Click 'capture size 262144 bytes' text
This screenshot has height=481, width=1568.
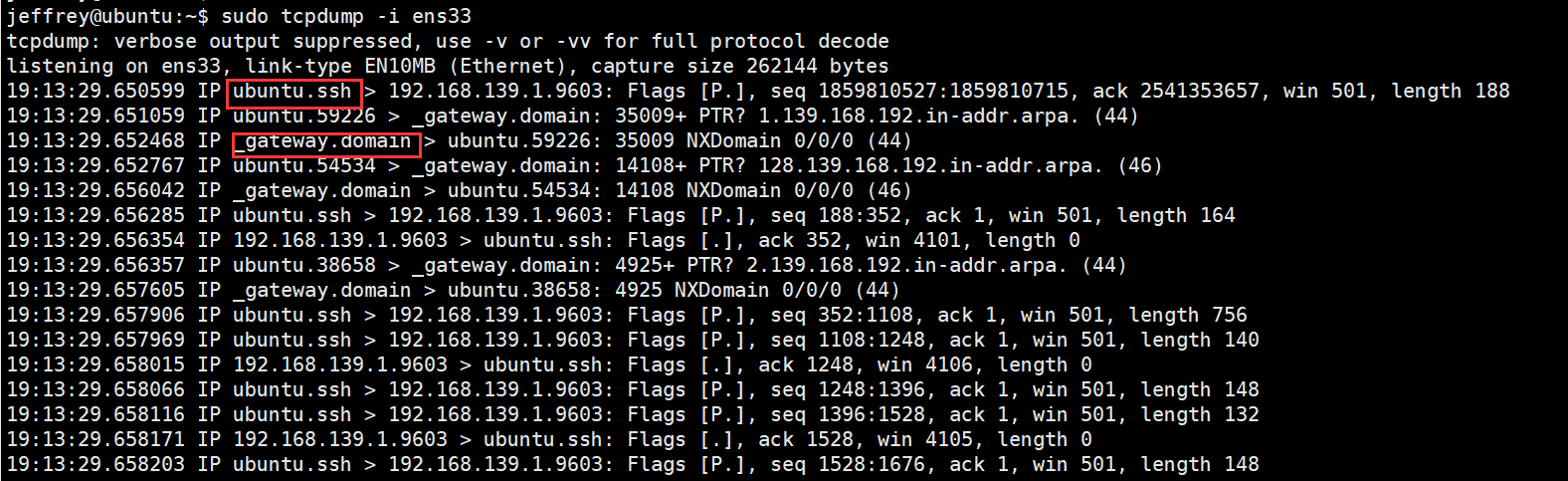point(739,67)
